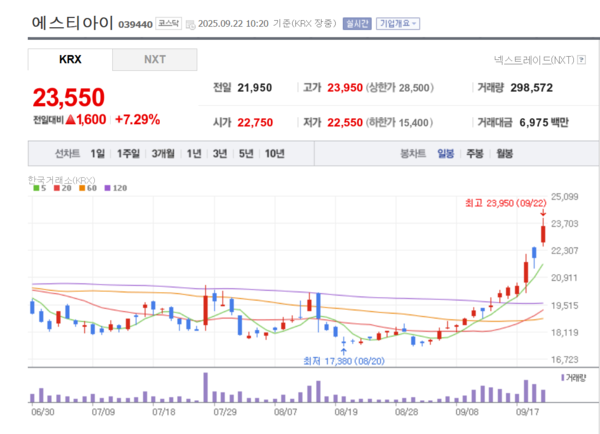Image resolution: width=600 pixels, height=434 pixels.
Task: Click the 전일 value 21,950
Action: (x=255, y=88)
